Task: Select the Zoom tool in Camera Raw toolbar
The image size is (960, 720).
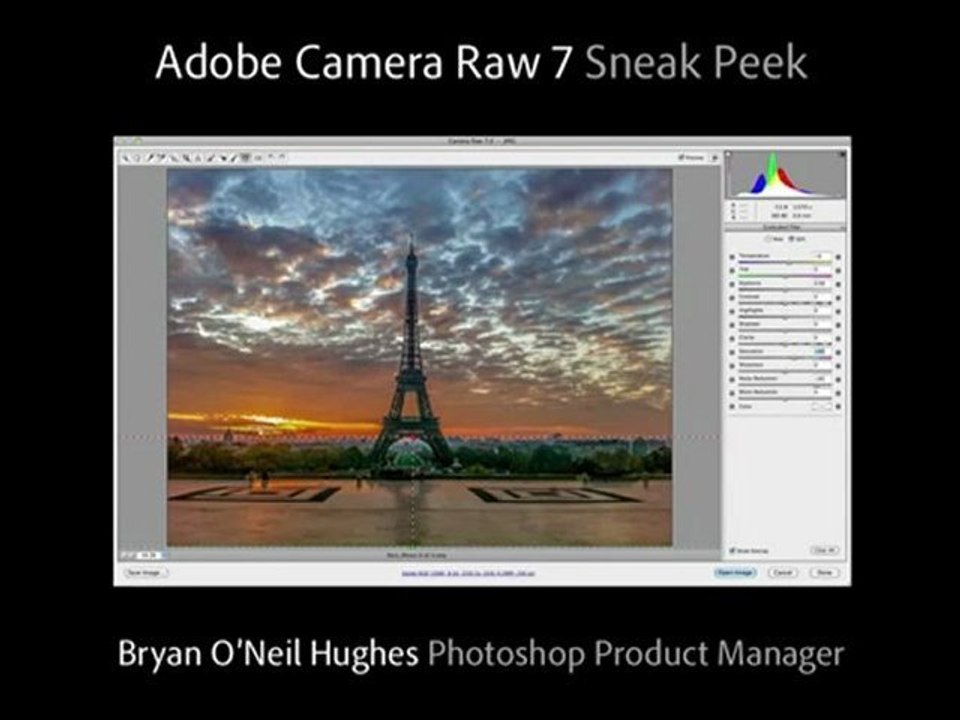Action: [125, 157]
